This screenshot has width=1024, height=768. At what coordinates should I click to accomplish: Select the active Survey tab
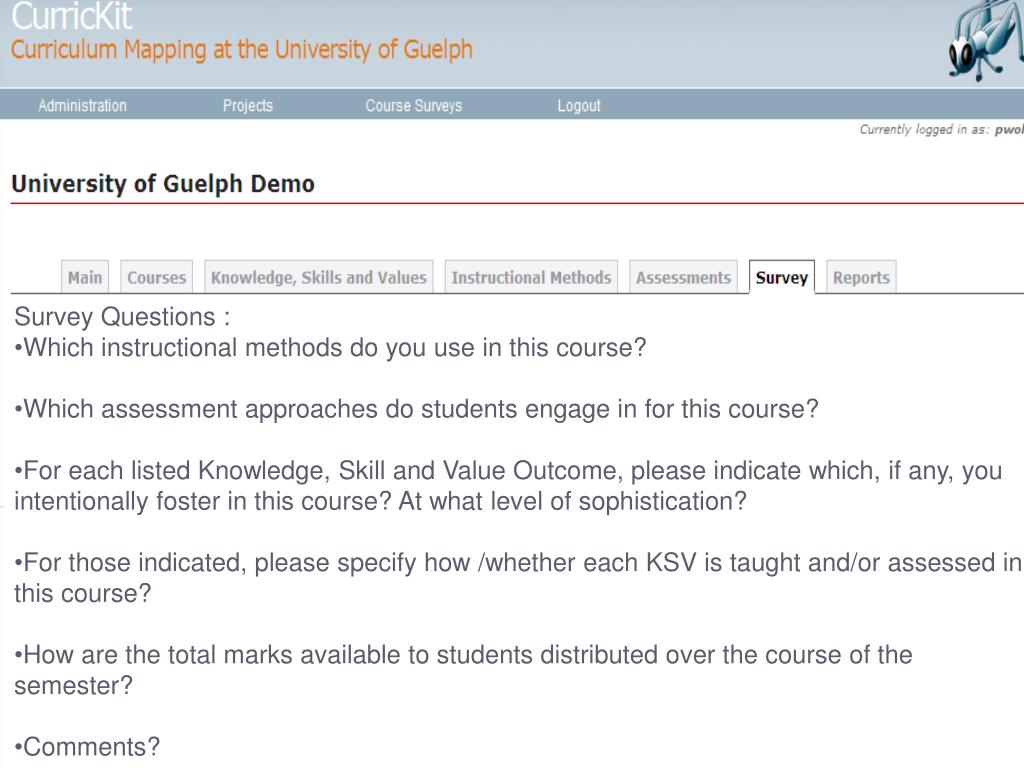[x=782, y=277]
